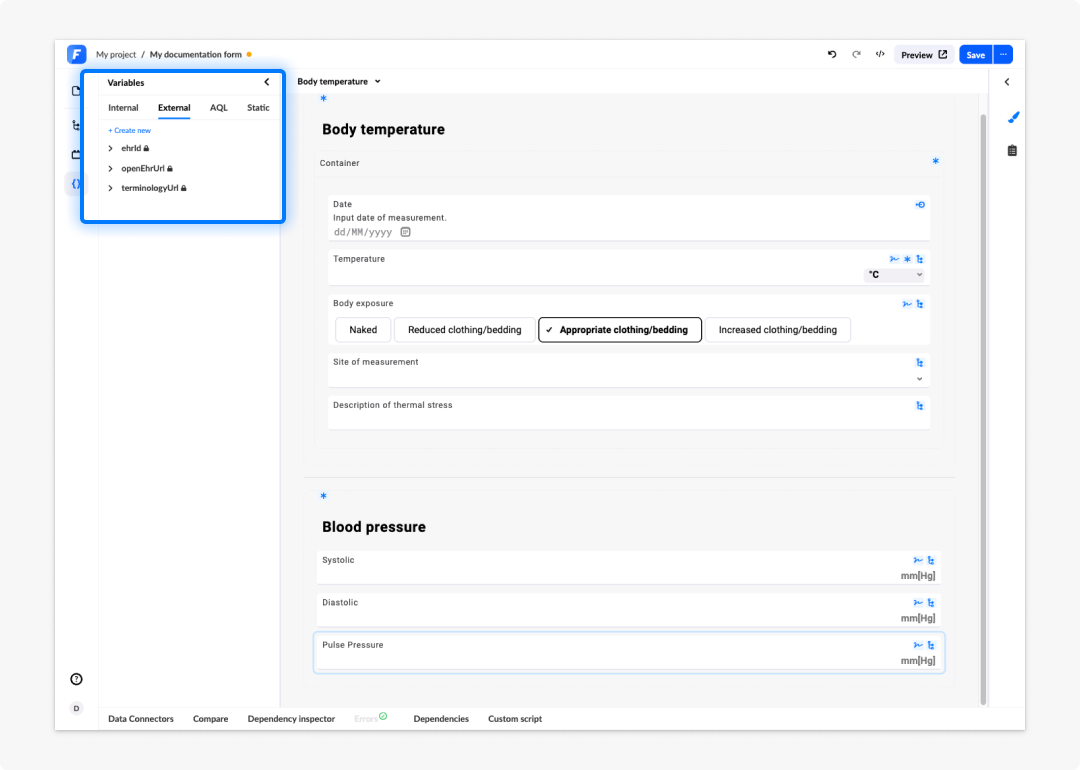Click the asterisk icon on Container row
The height and width of the screenshot is (770, 1080).
point(935,161)
